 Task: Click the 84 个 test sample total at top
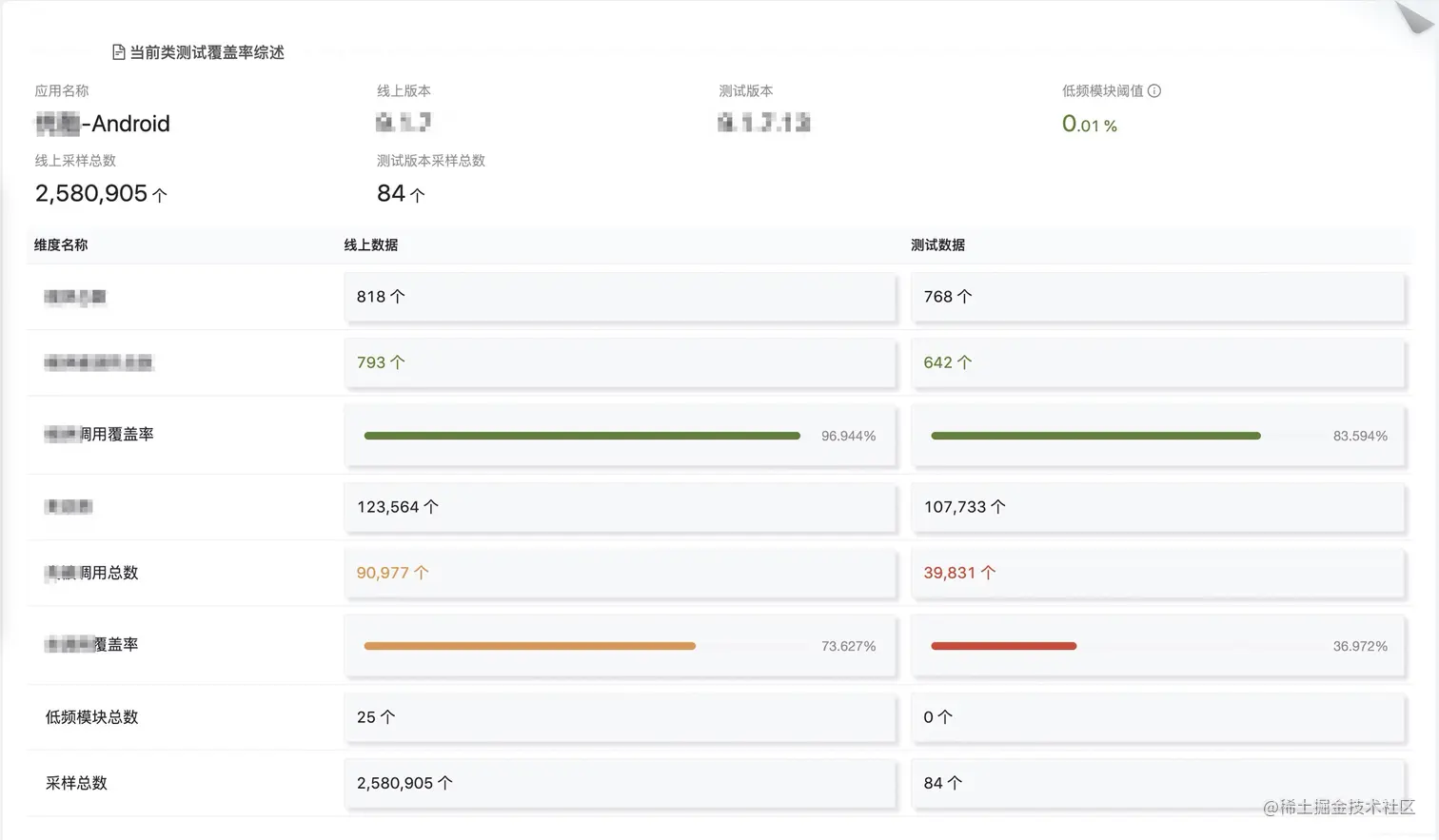point(401,194)
